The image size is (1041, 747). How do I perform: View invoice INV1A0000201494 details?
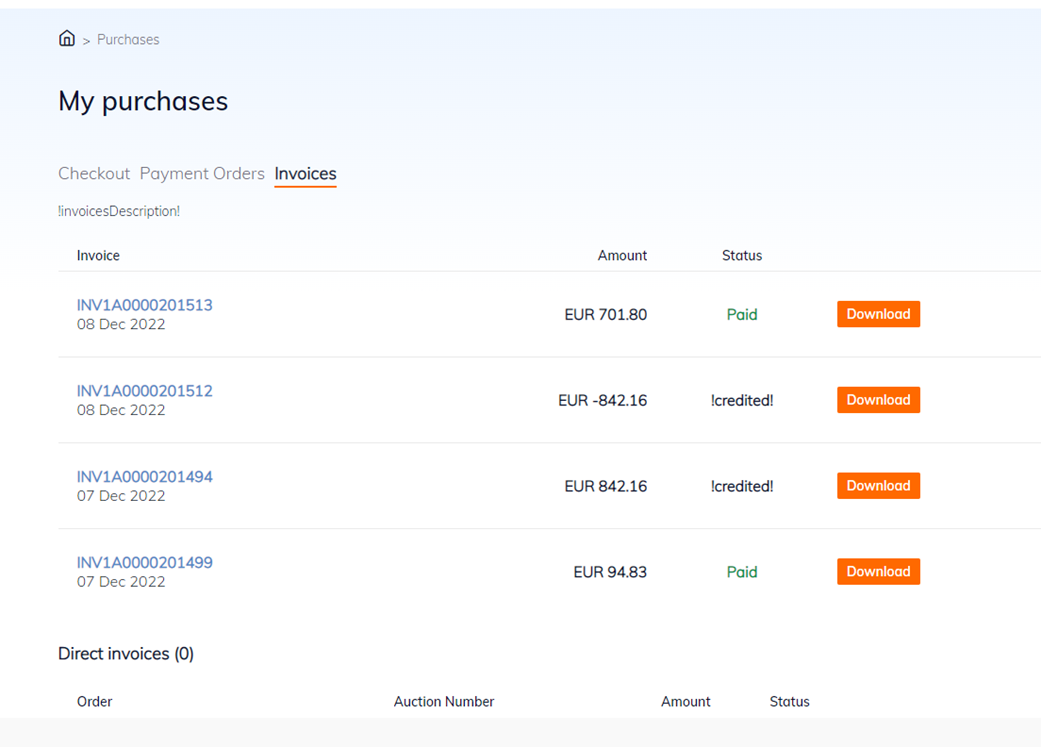(x=144, y=477)
